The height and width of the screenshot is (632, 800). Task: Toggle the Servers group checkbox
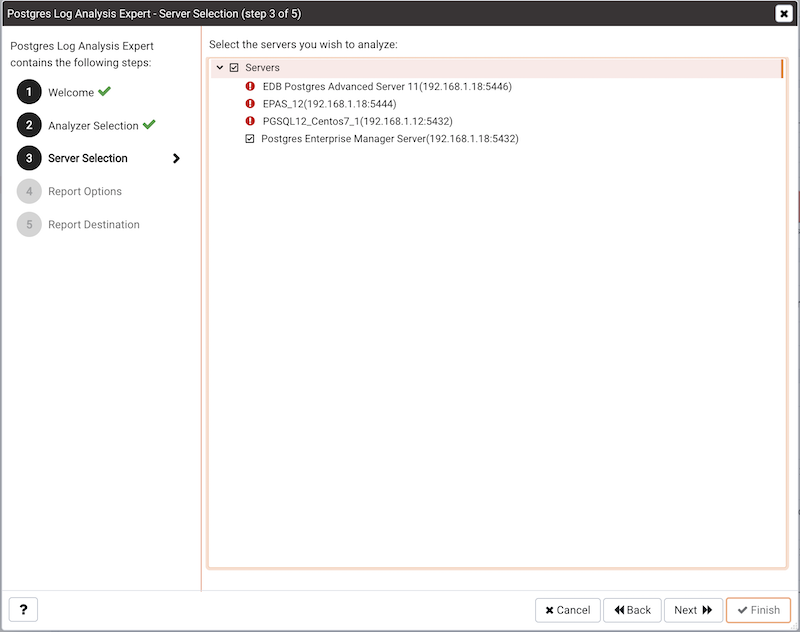234,67
